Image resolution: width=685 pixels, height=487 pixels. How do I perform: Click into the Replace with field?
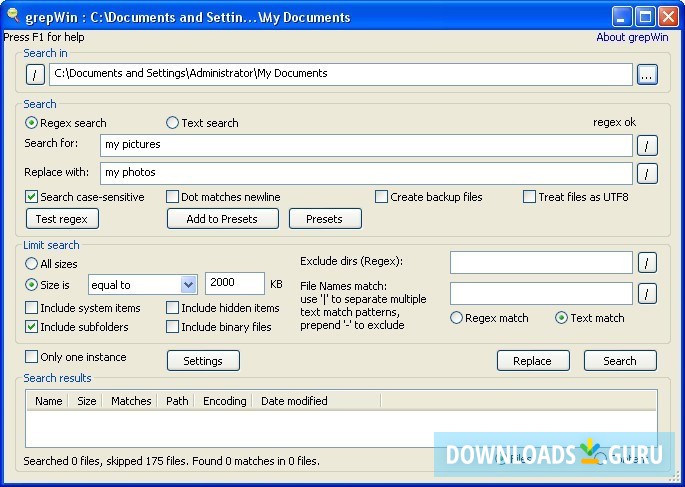pyautogui.click(x=366, y=173)
